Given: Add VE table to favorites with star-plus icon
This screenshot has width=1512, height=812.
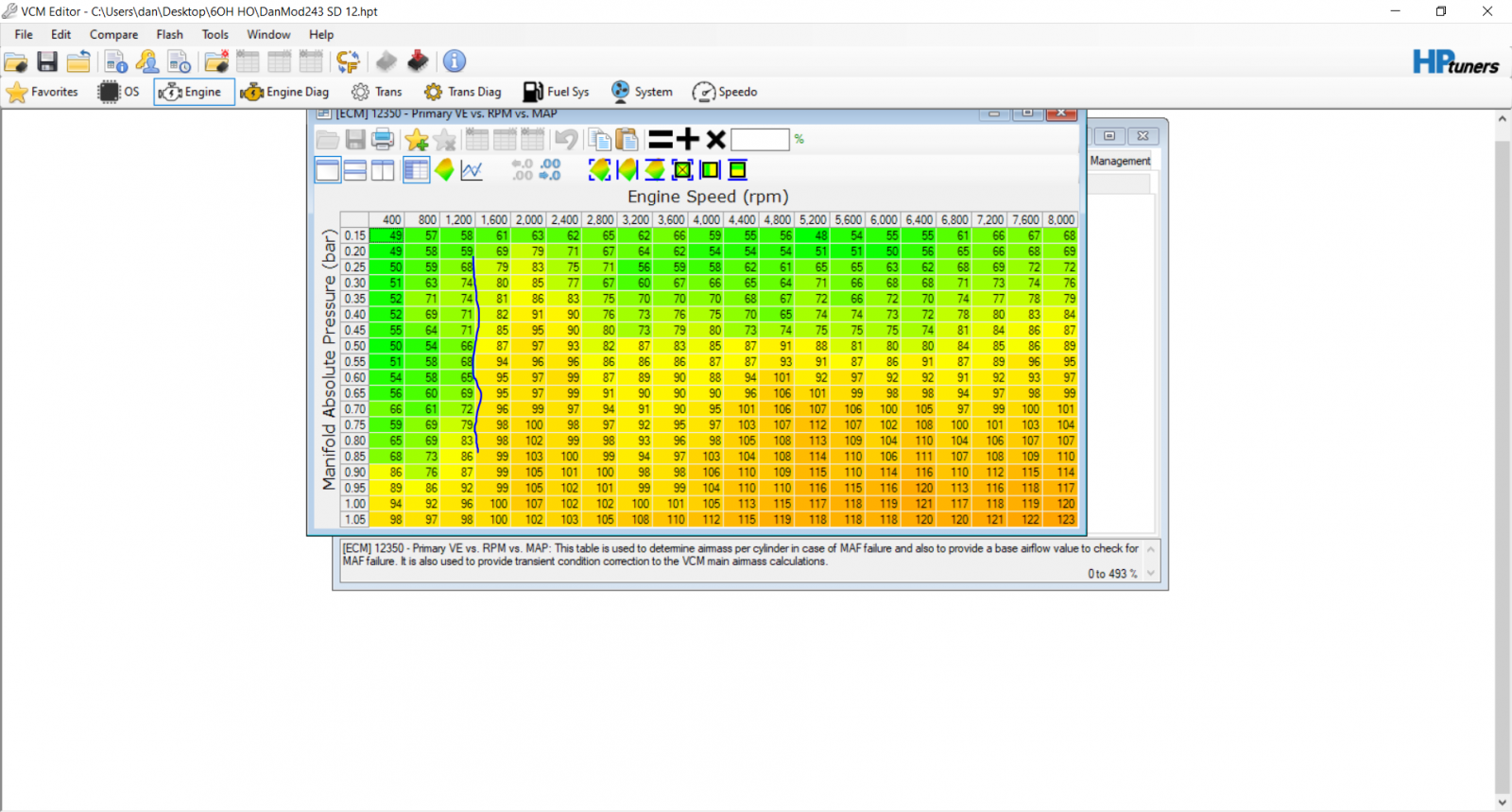Looking at the screenshot, I should [x=417, y=140].
